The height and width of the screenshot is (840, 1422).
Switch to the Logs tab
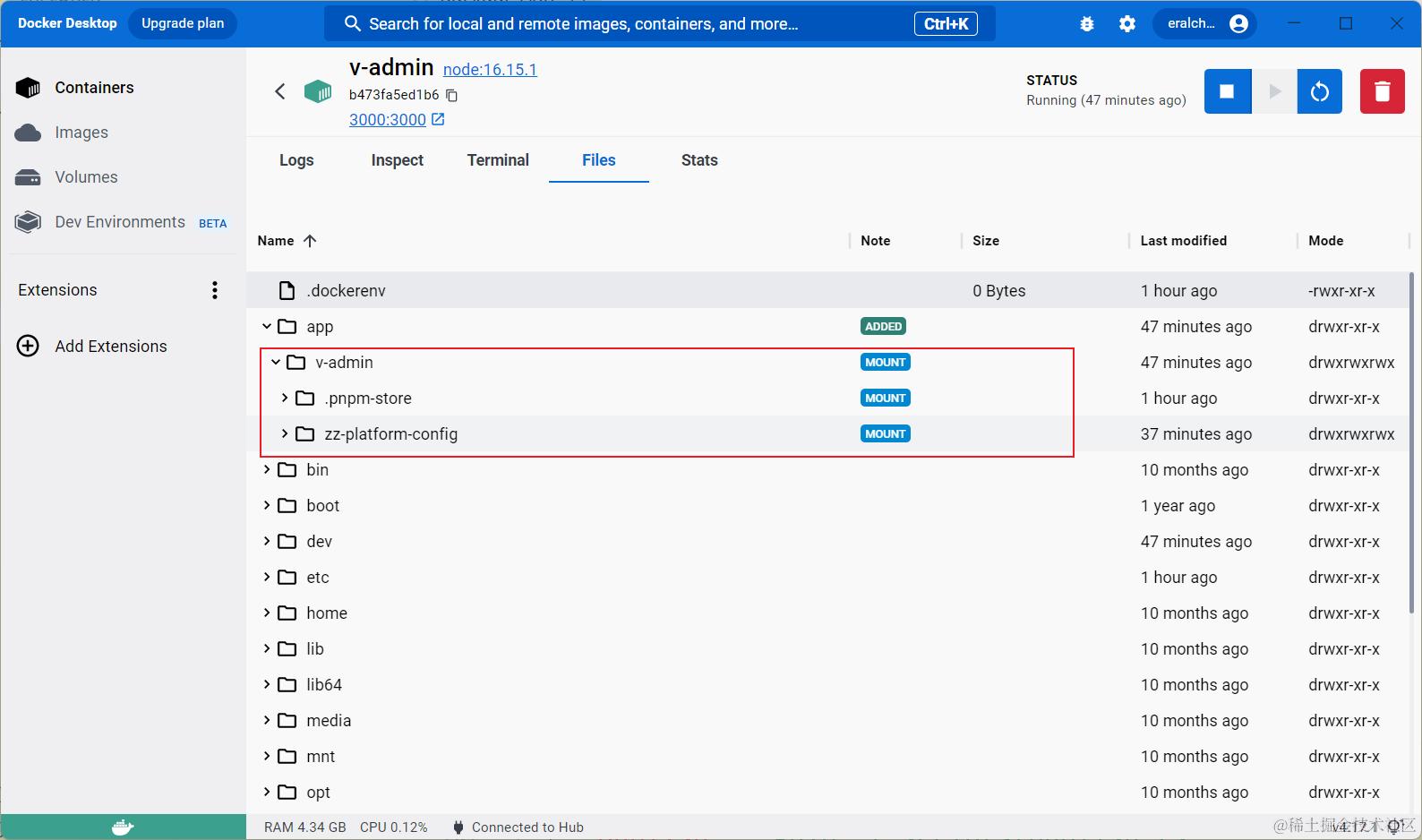296,160
